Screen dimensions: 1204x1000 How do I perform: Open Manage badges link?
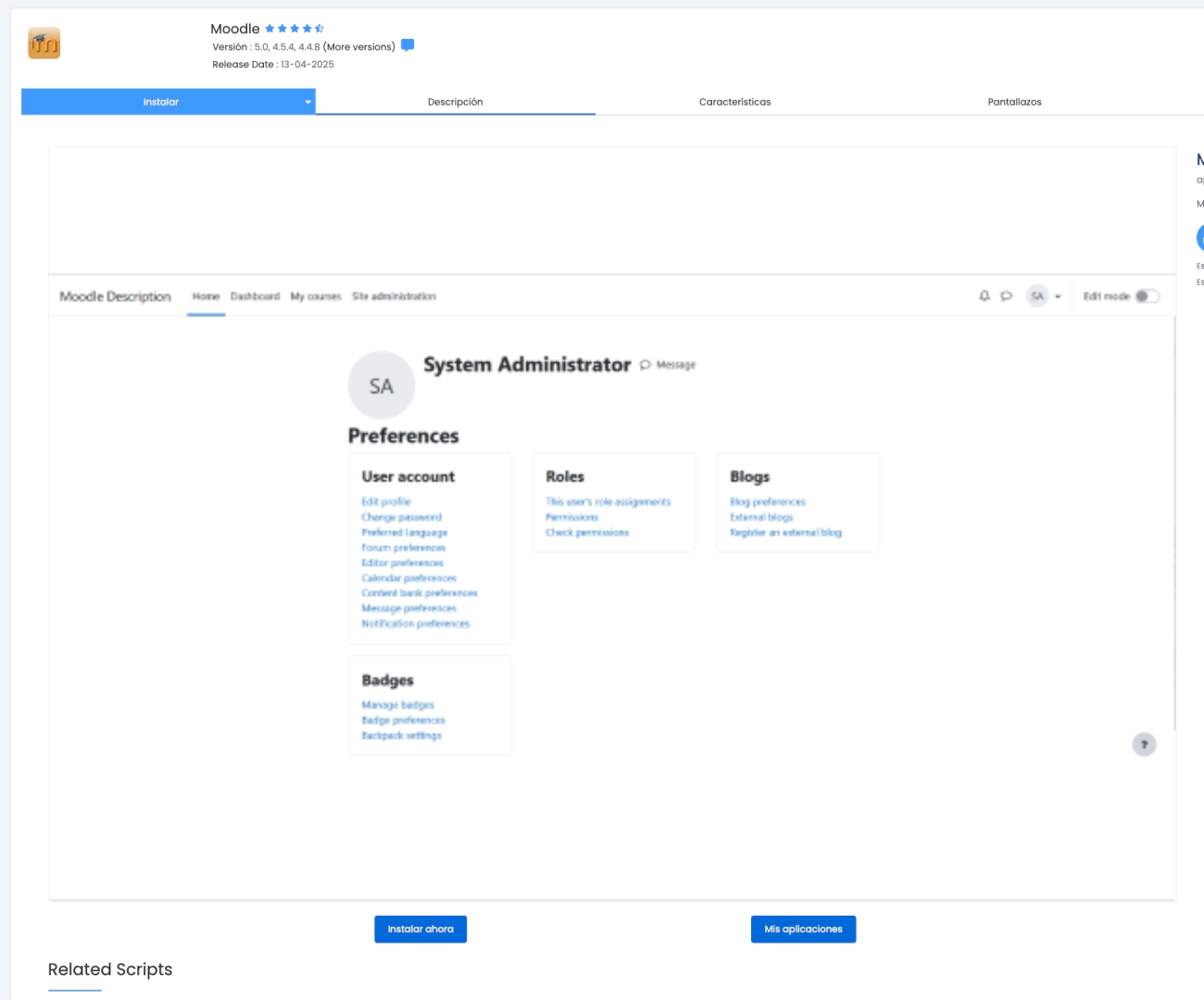(x=398, y=706)
